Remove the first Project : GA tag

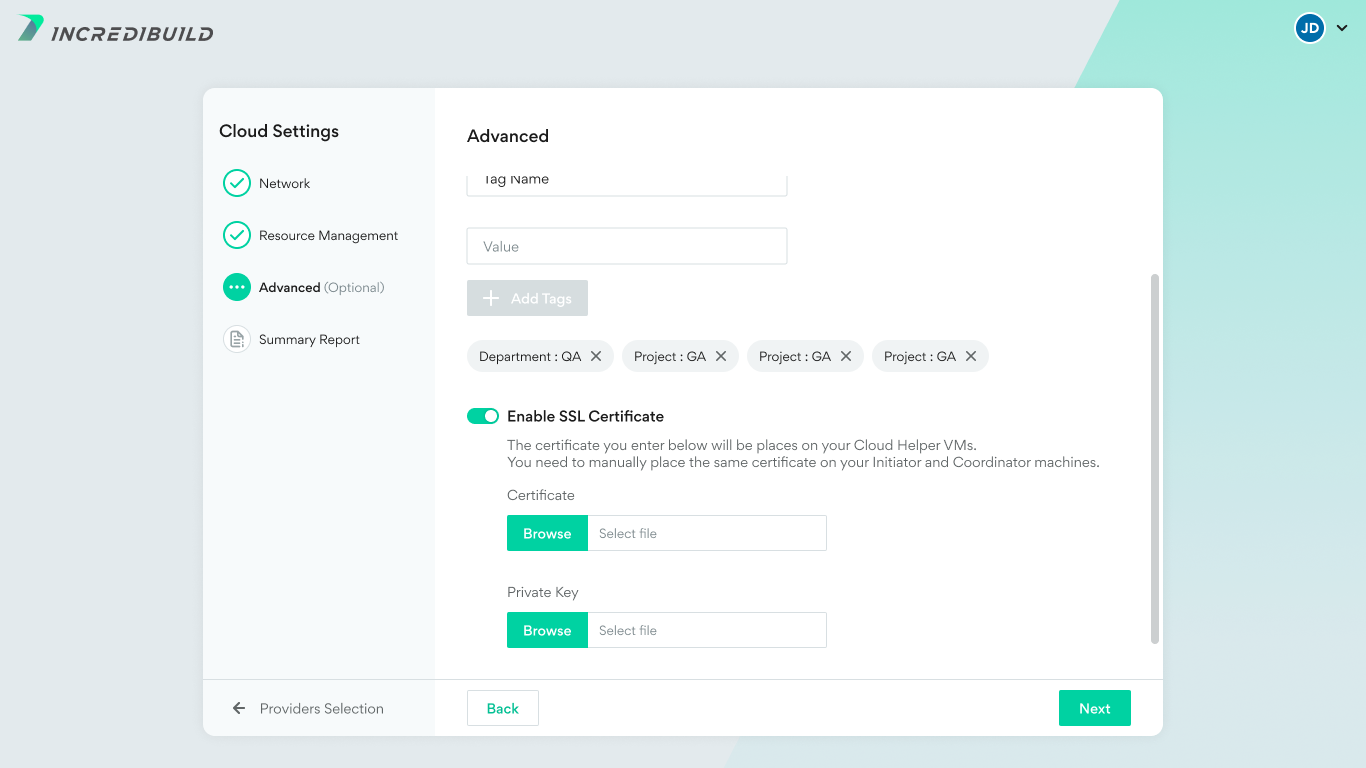tap(721, 356)
